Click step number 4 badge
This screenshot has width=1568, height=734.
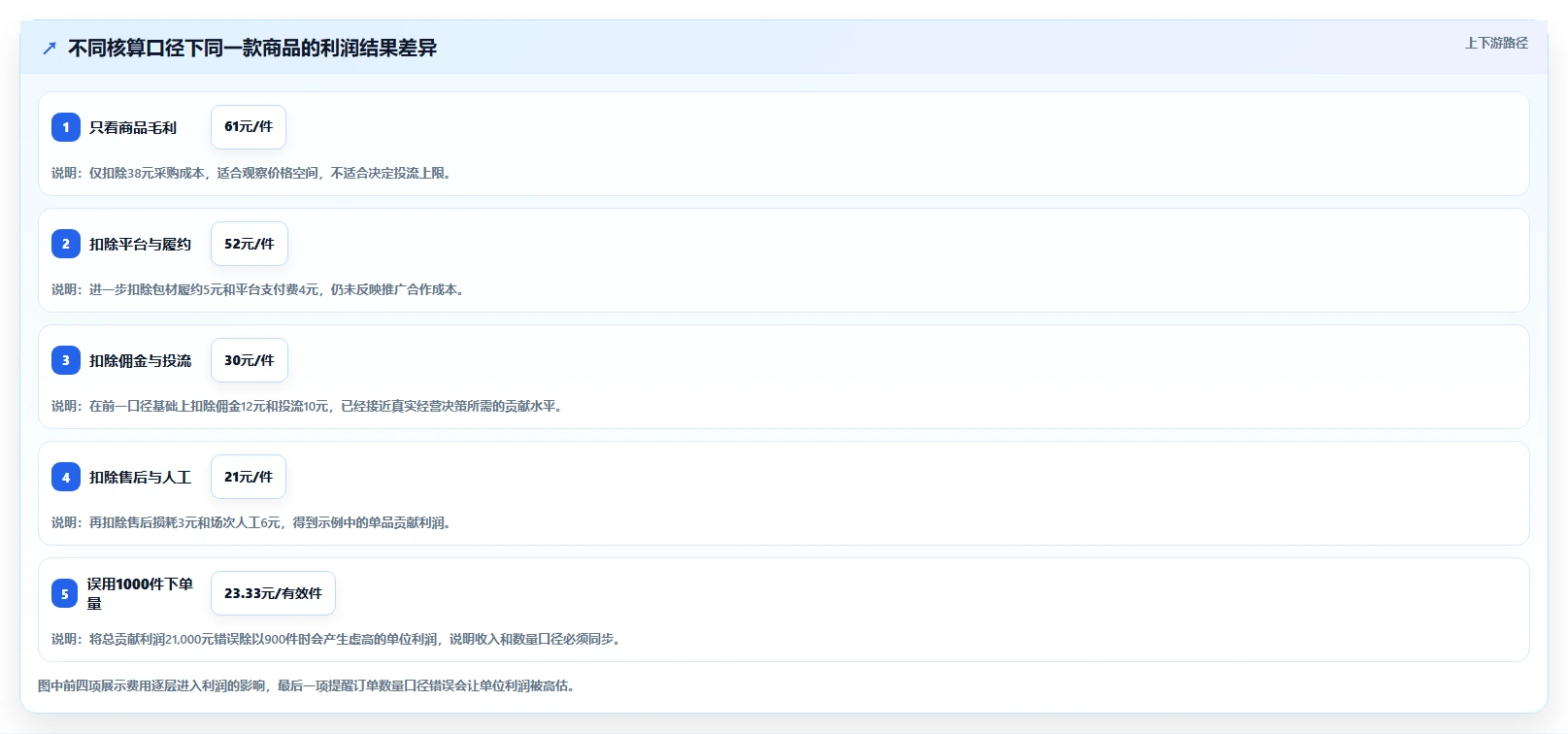pyautogui.click(x=66, y=477)
